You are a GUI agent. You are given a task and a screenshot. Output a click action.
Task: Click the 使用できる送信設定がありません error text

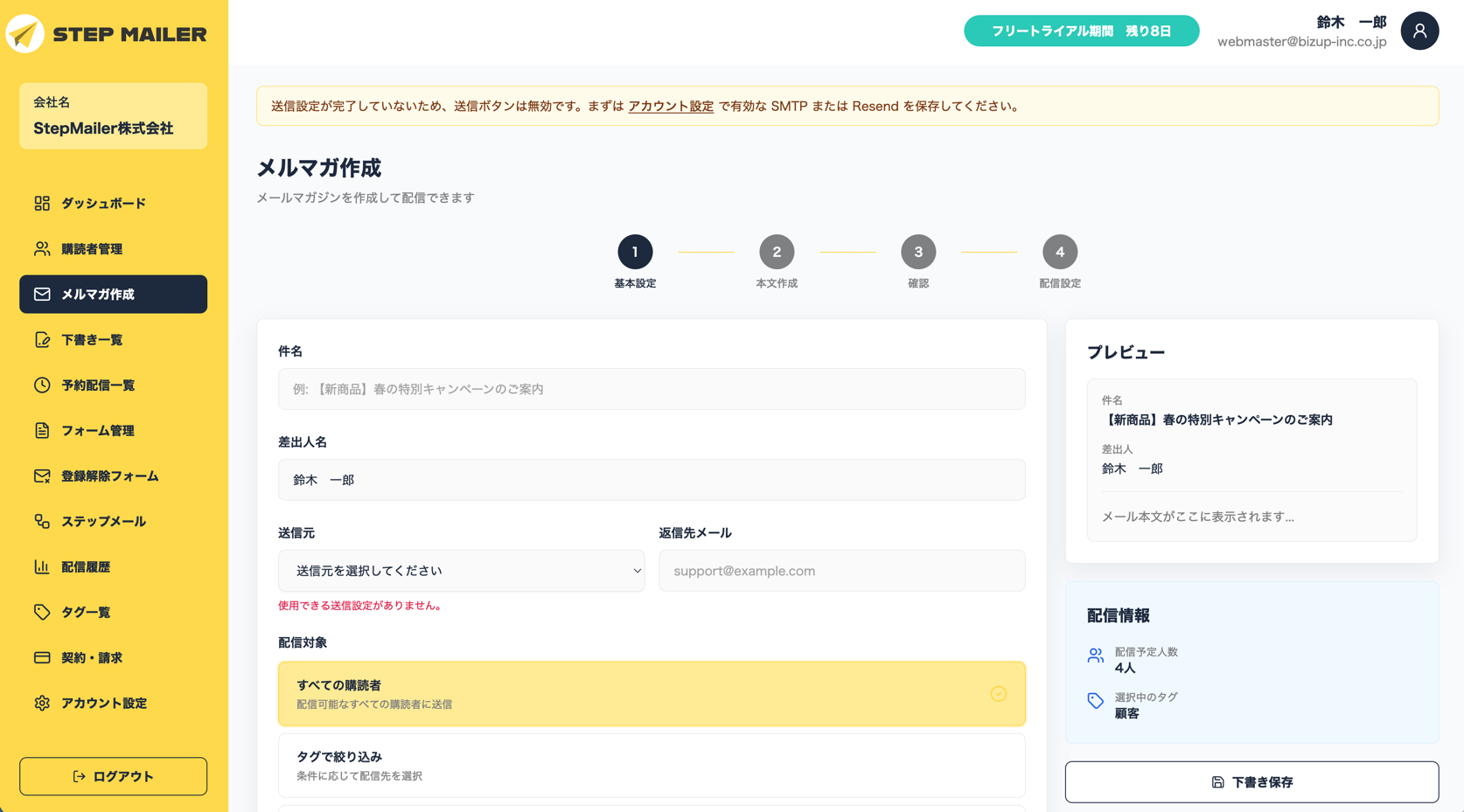(x=361, y=606)
